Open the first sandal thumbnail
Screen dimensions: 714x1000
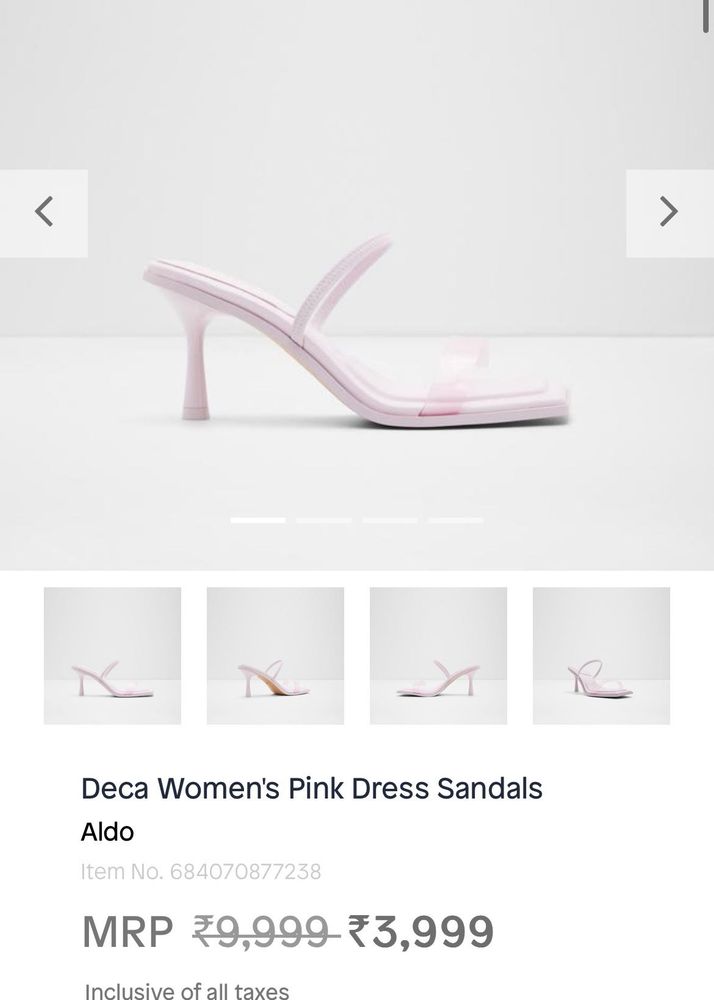tap(113, 655)
